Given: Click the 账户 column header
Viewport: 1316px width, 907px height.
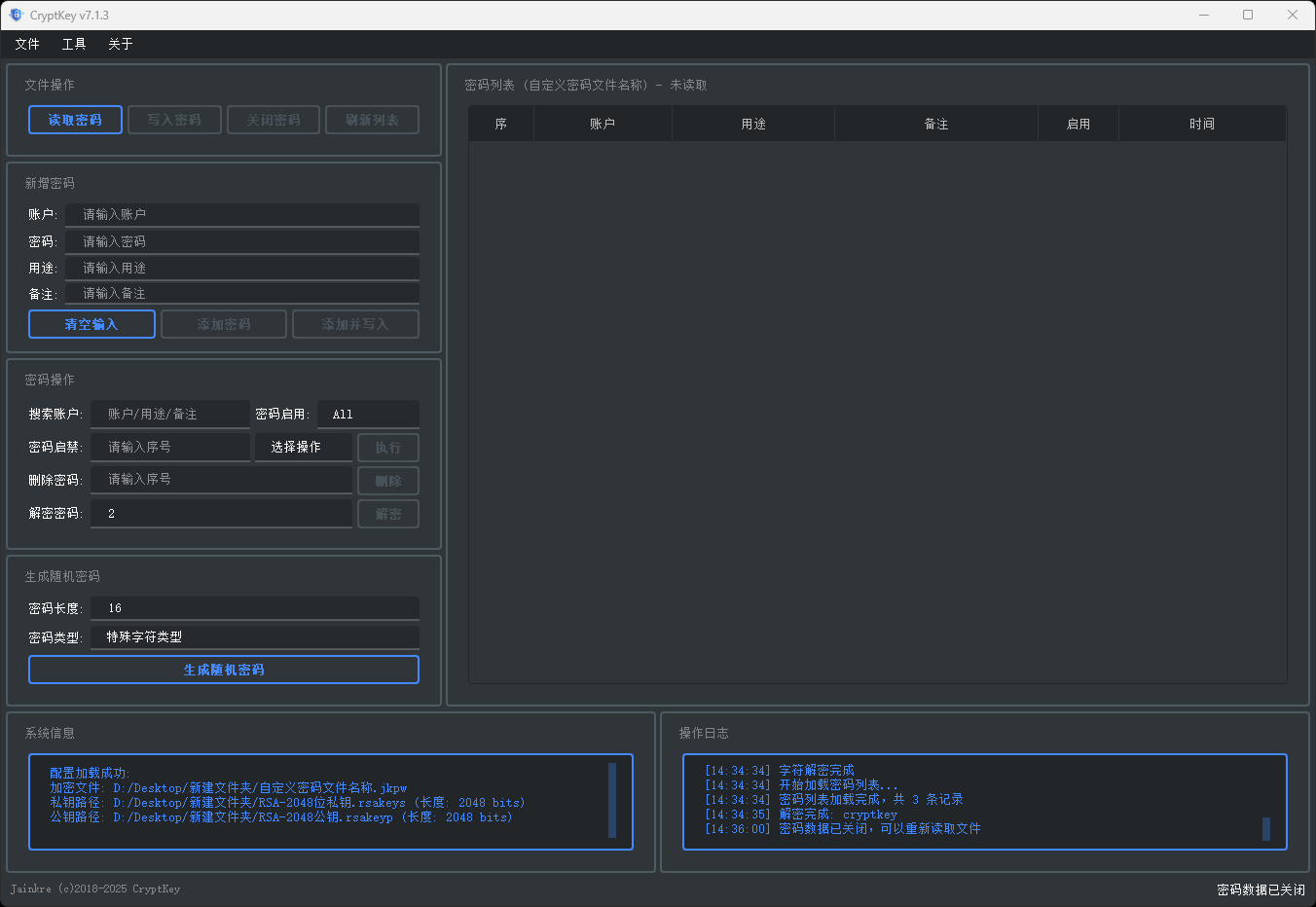Looking at the screenshot, I should pos(603,124).
